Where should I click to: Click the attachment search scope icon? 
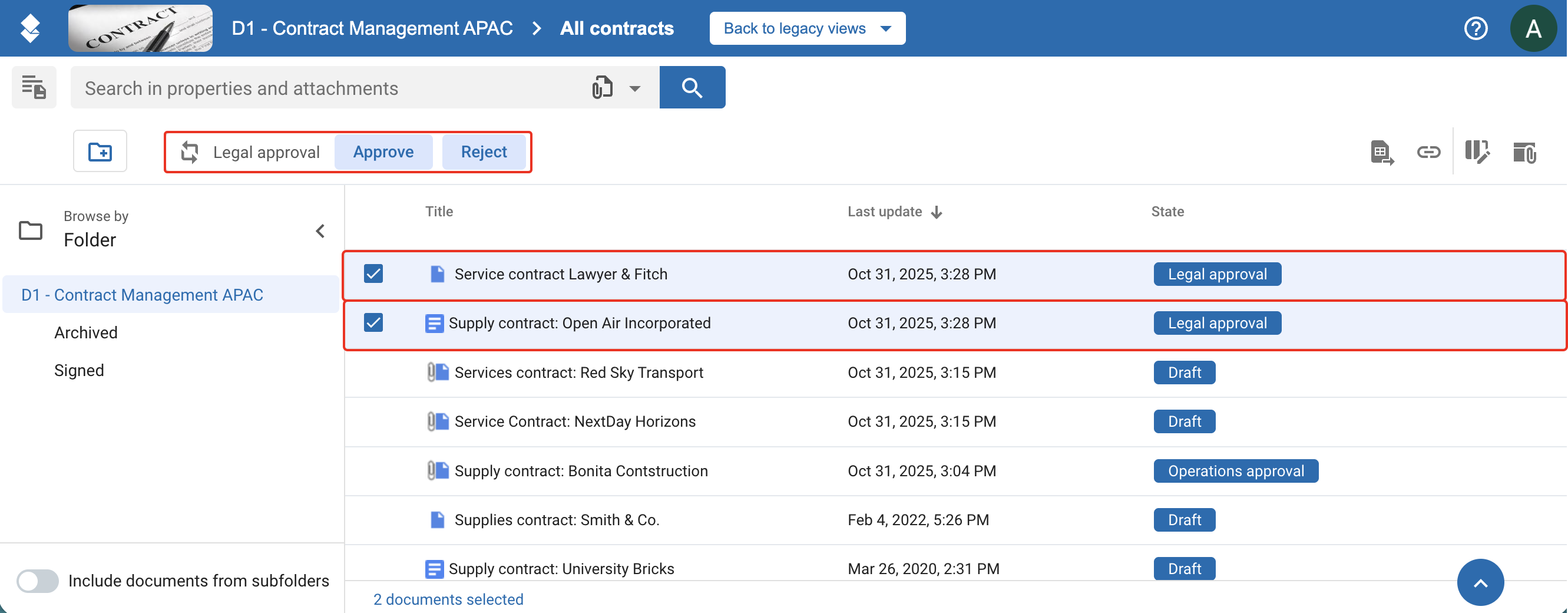(602, 88)
